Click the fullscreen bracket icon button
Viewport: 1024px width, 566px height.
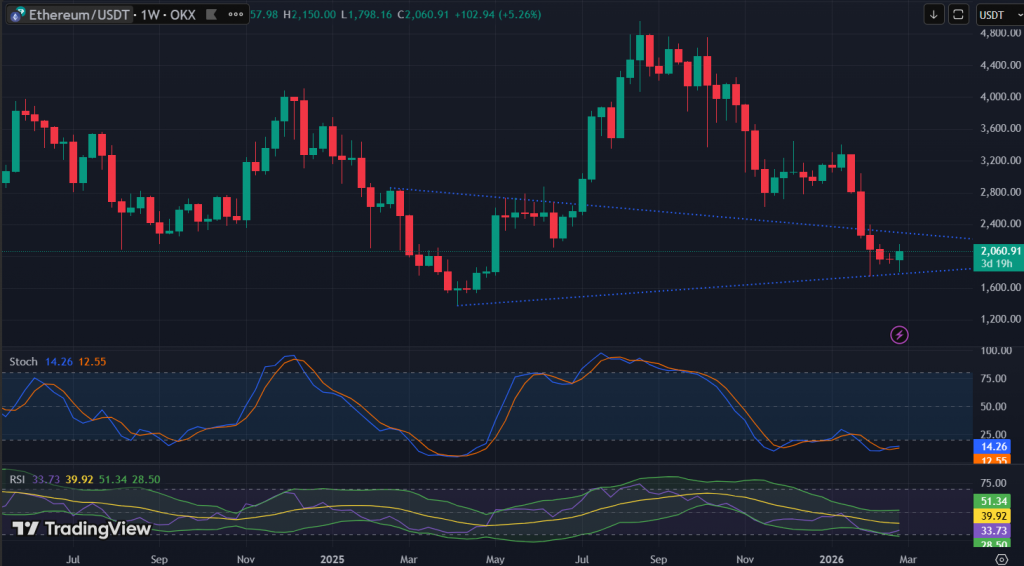click(x=958, y=14)
